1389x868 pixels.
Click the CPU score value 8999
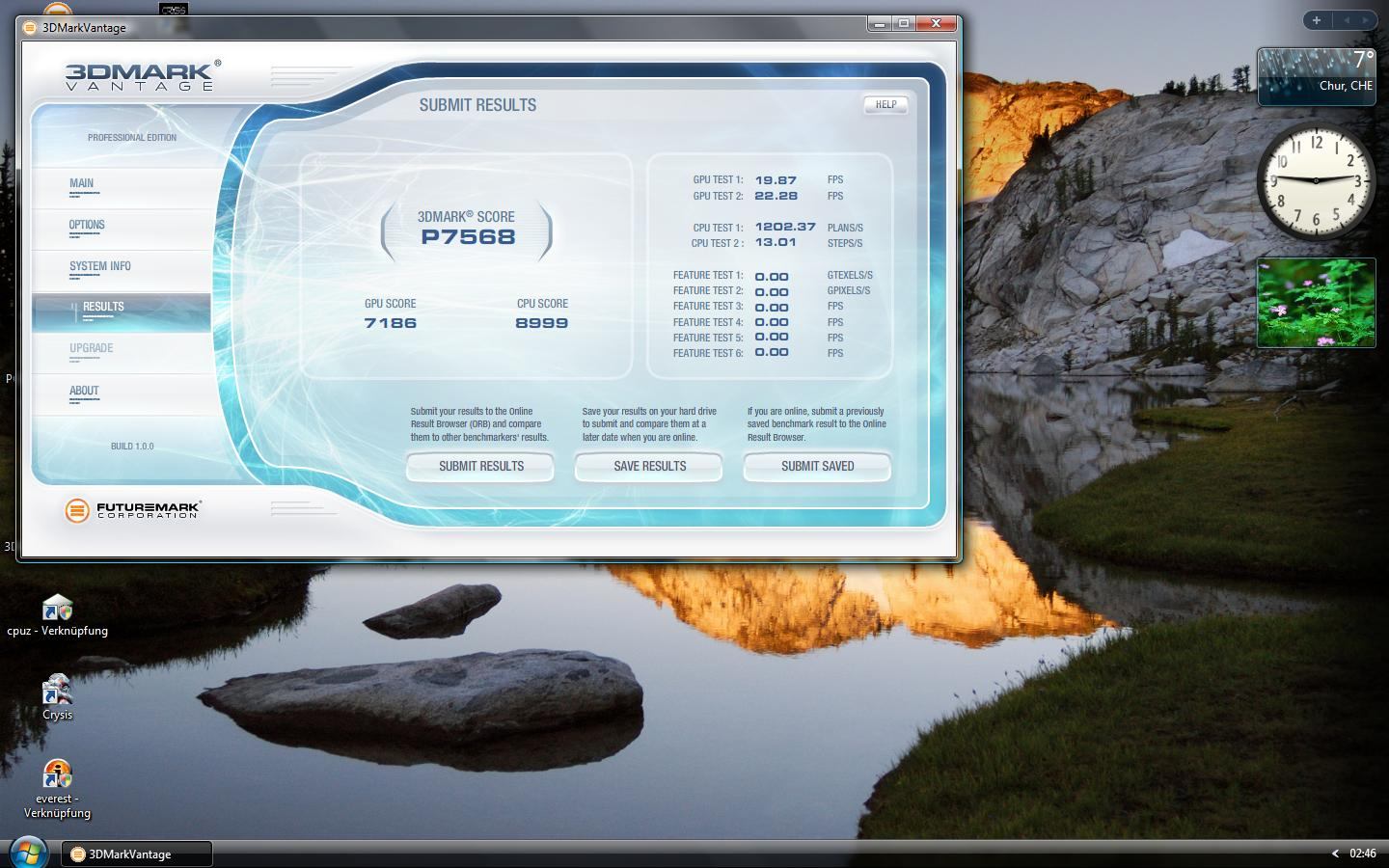coord(542,323)
